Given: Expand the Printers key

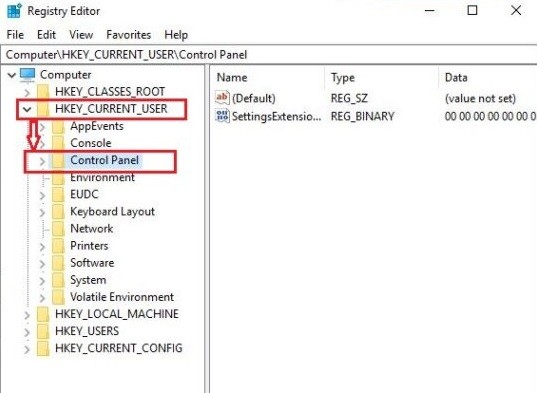Looking at the screenshot, I should (42, 246).
